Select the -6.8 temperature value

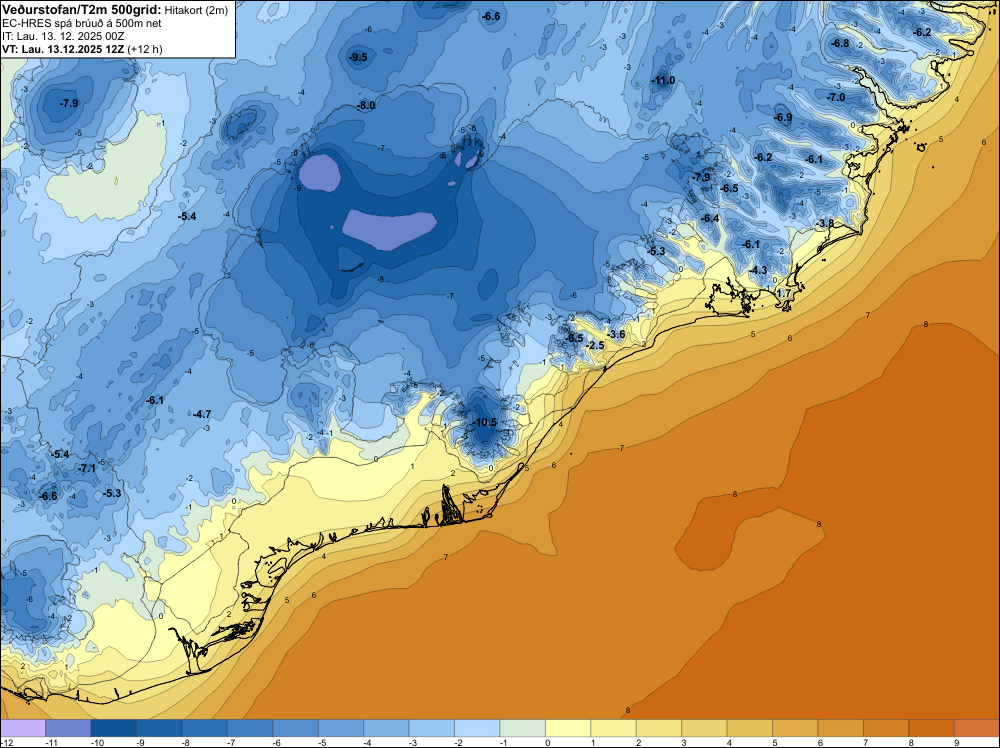point(841,43)
